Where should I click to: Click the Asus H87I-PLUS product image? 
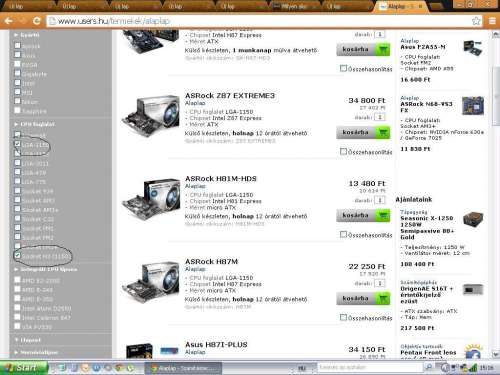(153, 351)
